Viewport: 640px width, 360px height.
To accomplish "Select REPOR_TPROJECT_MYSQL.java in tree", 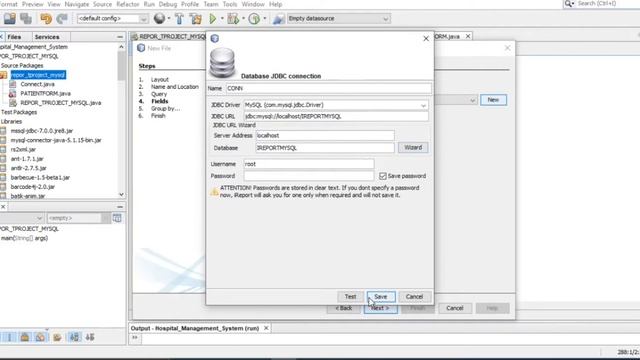I will (x=61, y=103).
